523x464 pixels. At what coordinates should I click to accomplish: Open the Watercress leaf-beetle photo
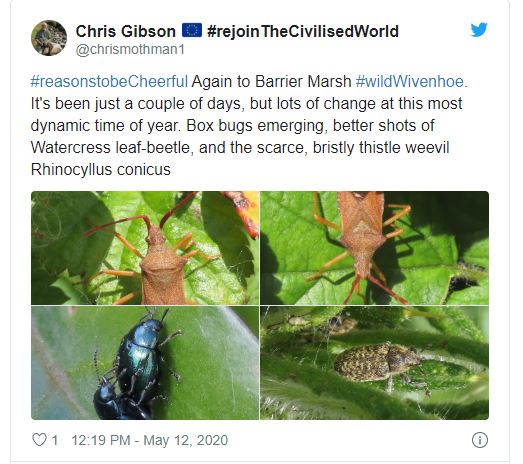tap(145, 363)
